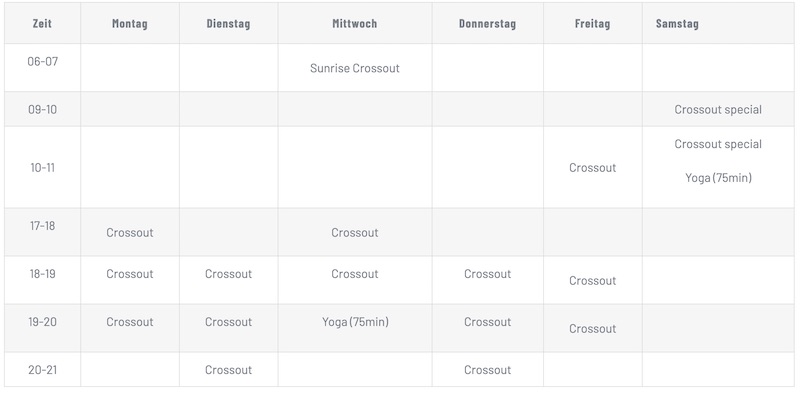The image size is (800, 393).
Task: Select Montag 17-18 Crossout
Action: click(130, 233)
